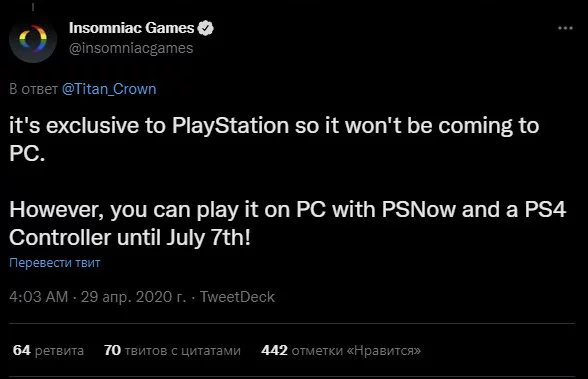Click the "PC." word ending the first sentence

tap(27, 153)
